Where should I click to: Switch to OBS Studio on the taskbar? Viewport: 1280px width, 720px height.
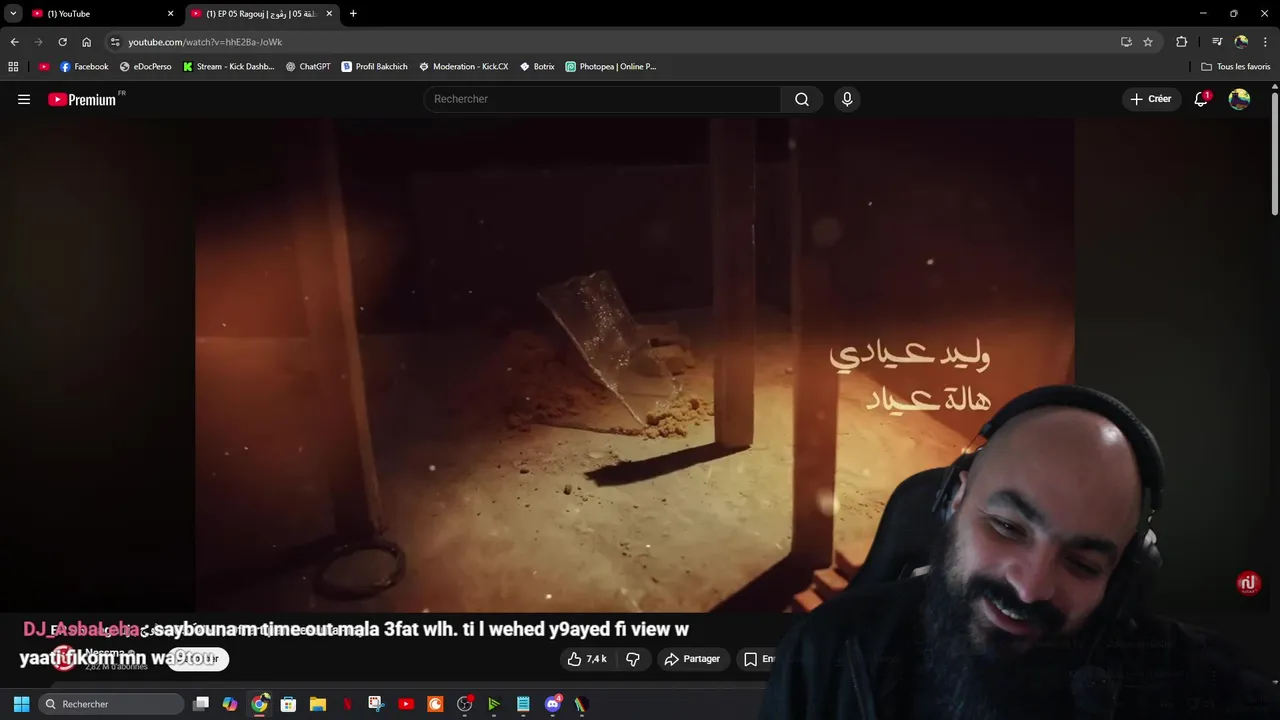coord(464,704)
